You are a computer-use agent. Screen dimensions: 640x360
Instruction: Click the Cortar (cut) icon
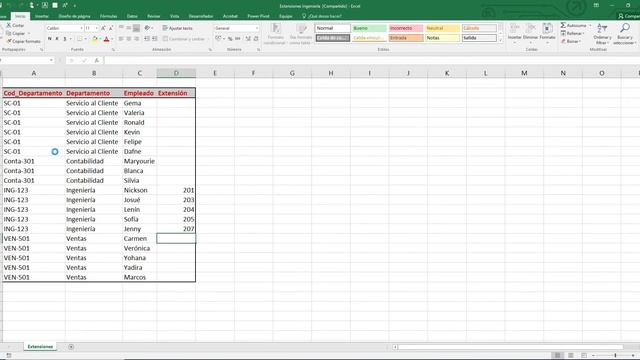9,25
